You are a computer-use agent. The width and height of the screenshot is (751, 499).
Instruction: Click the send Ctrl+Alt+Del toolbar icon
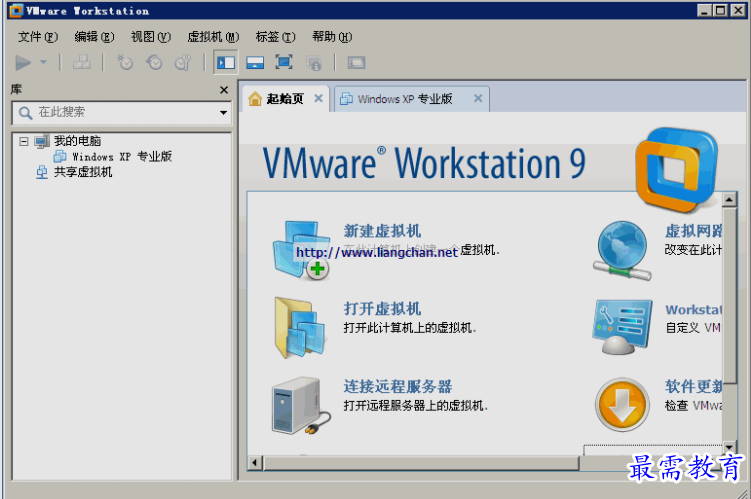pyautogui.click(x=81, y=62)
